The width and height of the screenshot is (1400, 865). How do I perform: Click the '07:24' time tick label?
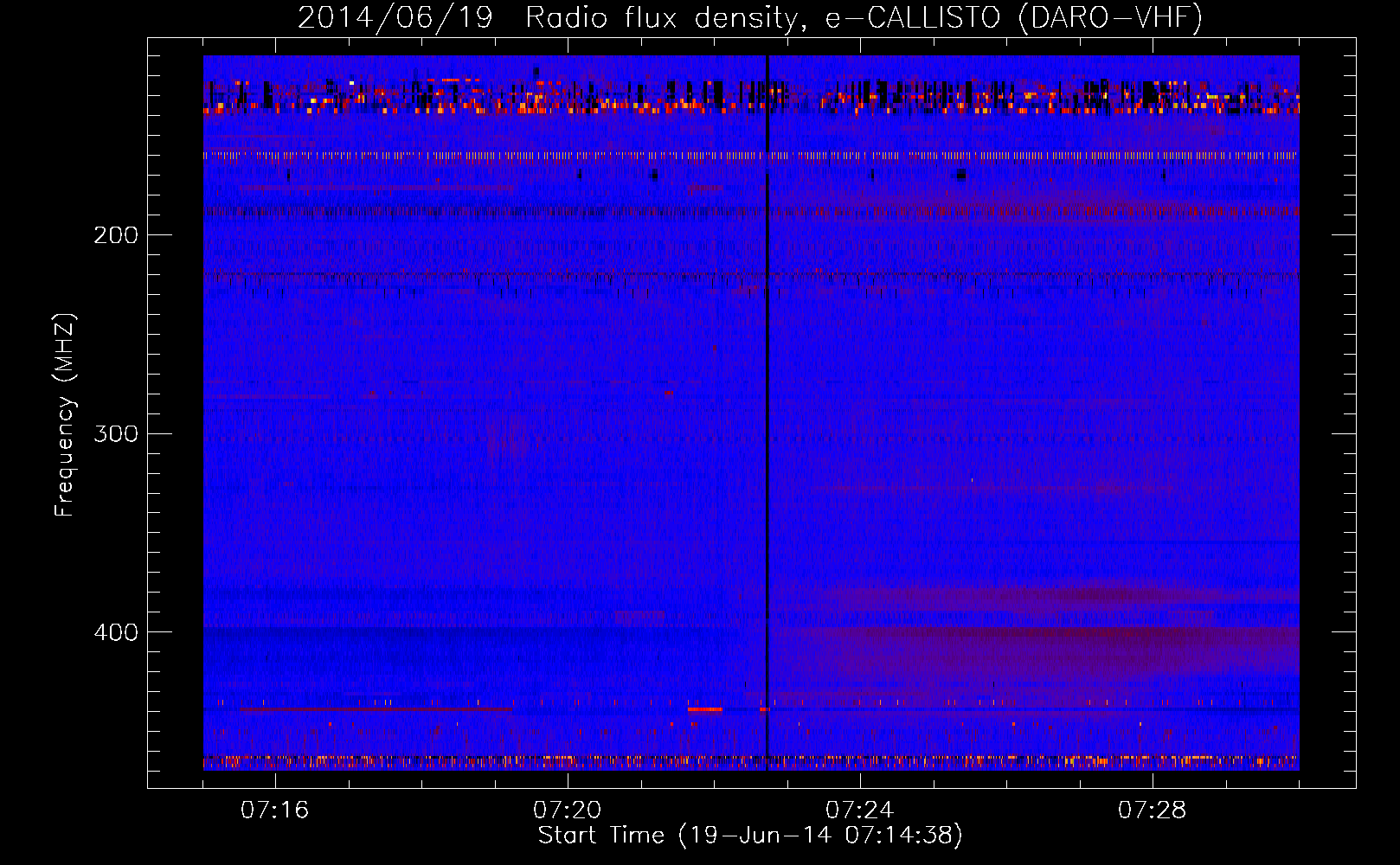(x=859, y=811)
